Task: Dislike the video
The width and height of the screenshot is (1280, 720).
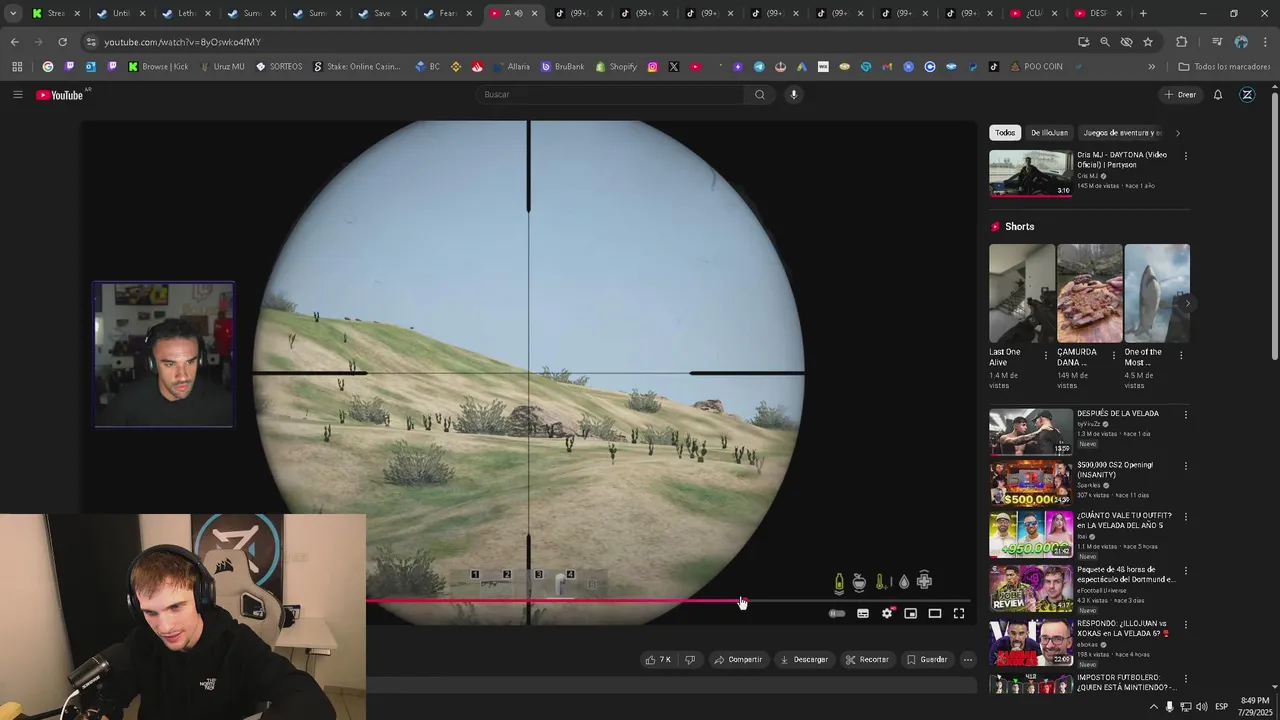Action: point(689,660)
